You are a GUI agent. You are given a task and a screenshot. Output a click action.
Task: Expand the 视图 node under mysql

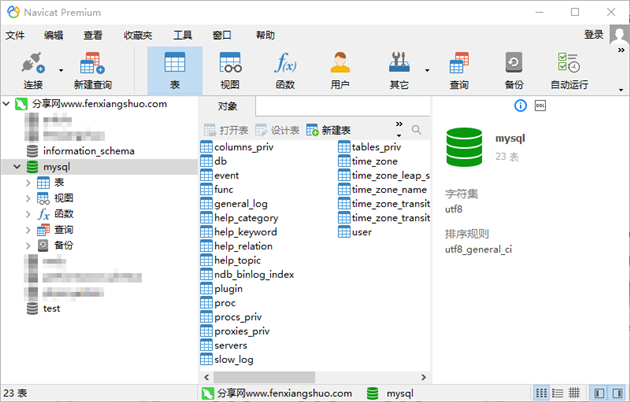tap(28, 198)
